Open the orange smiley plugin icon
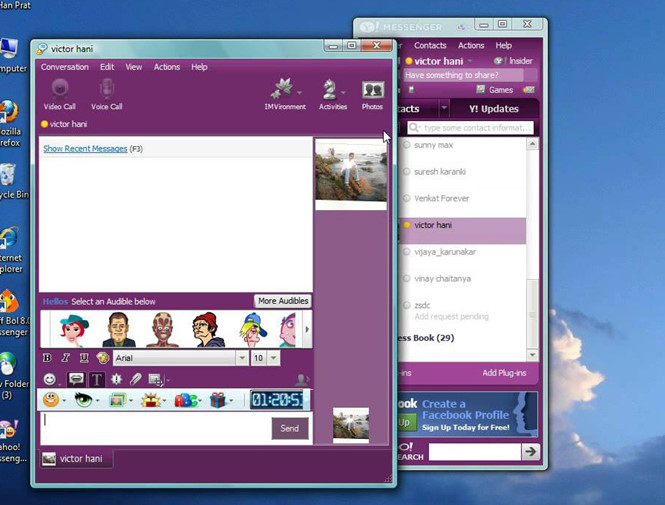665x505 pixels. 51,399
